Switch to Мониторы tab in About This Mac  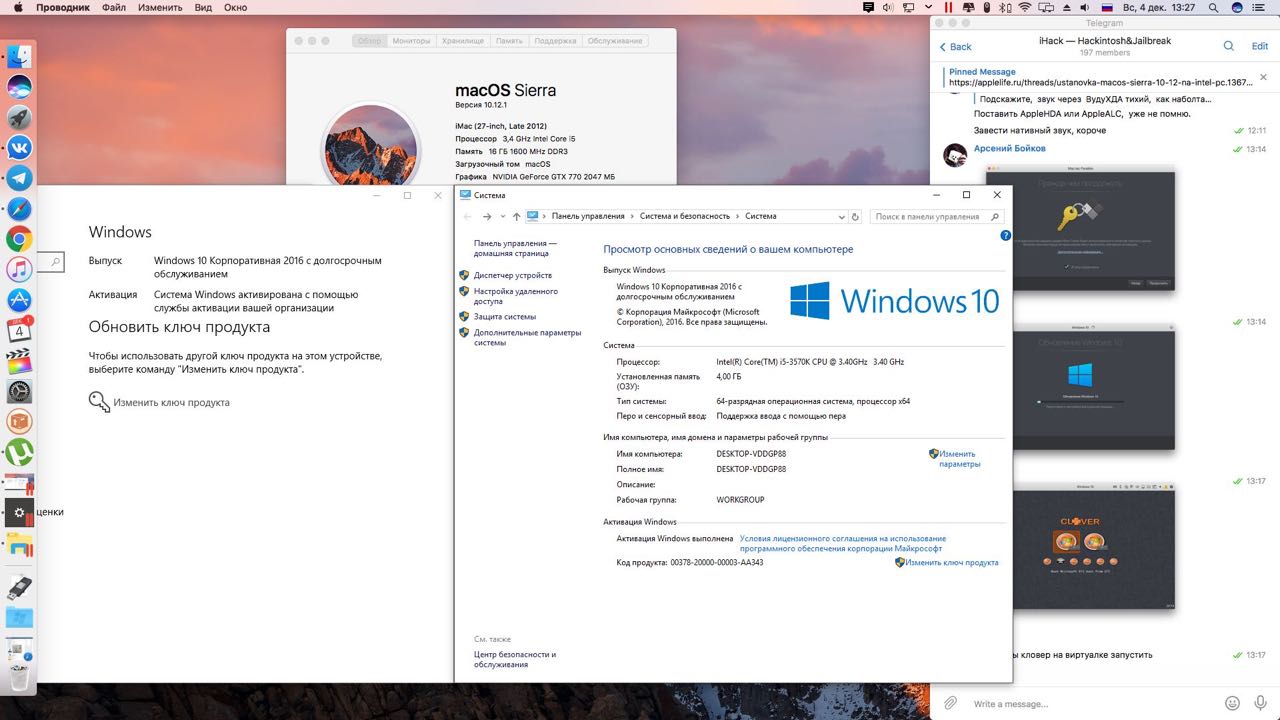coord(411,41)
